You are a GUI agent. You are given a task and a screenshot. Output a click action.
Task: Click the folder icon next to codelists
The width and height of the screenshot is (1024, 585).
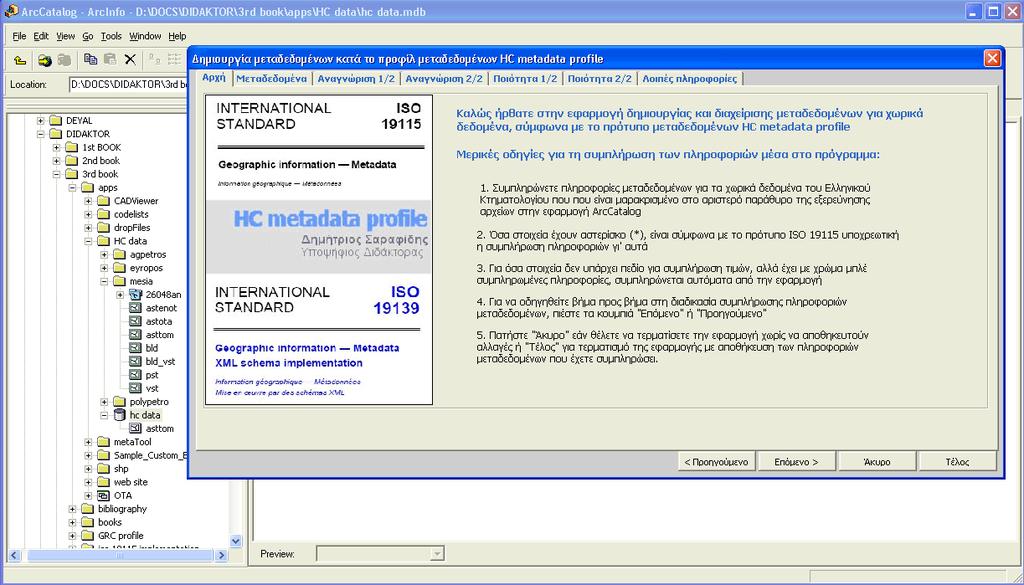(x=103, y=214)
